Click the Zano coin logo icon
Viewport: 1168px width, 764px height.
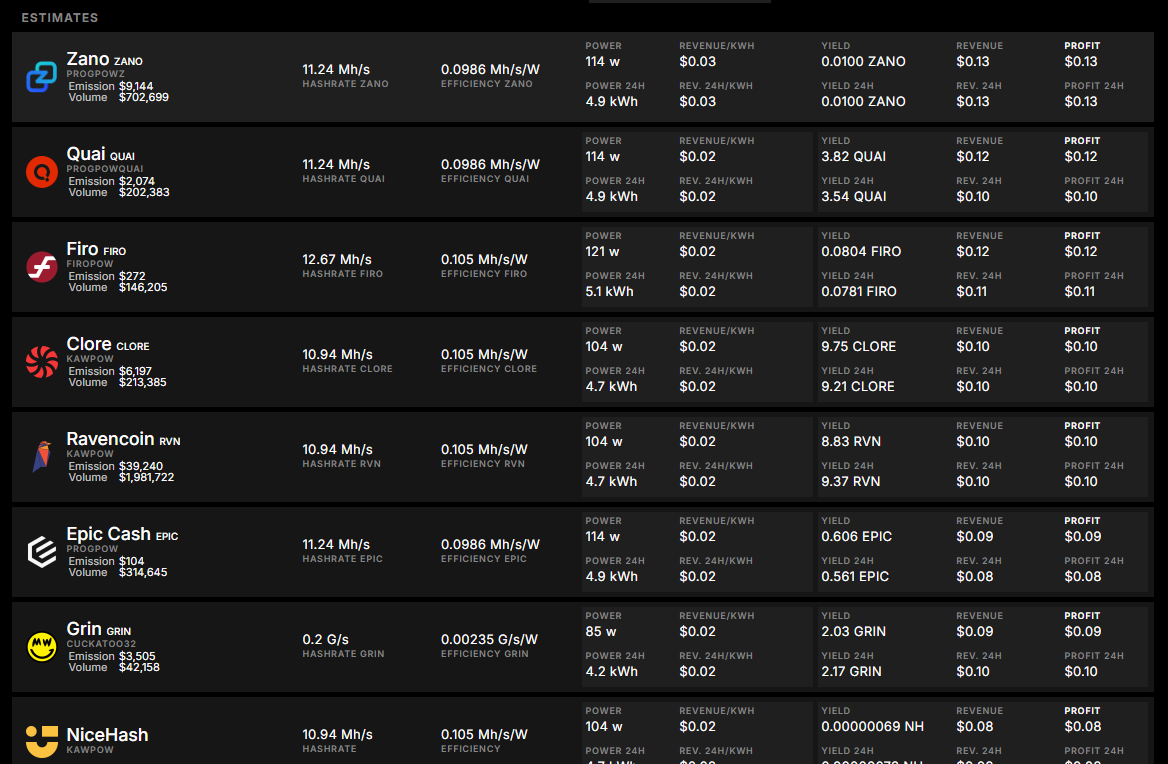pyautogui.click(x=42, y=77)
